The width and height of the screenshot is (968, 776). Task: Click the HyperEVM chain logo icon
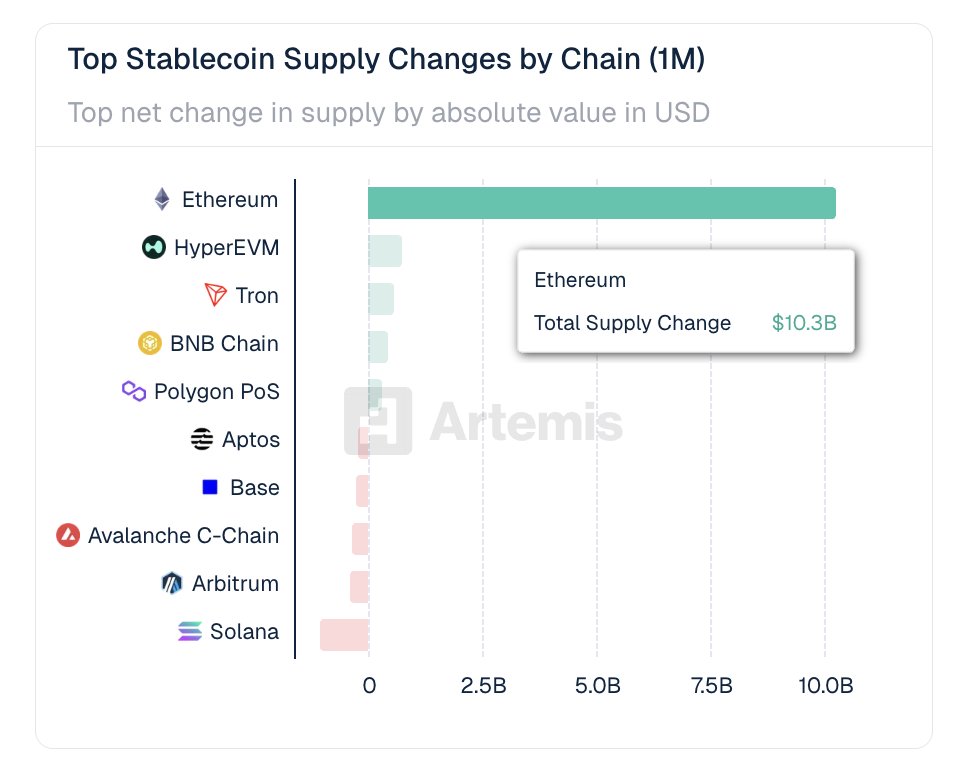153,247
